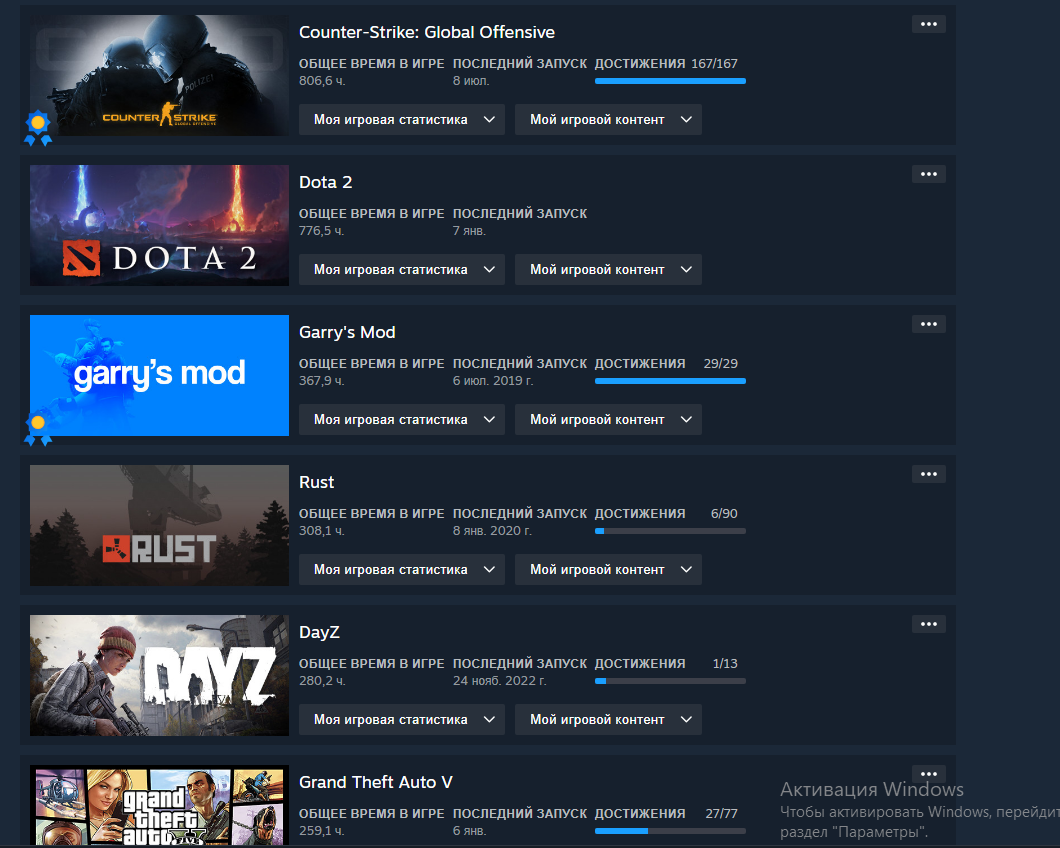Screen dimensions: 1060x848
Task: Open the Dota 2 game title link
Action: coord(325,183)
